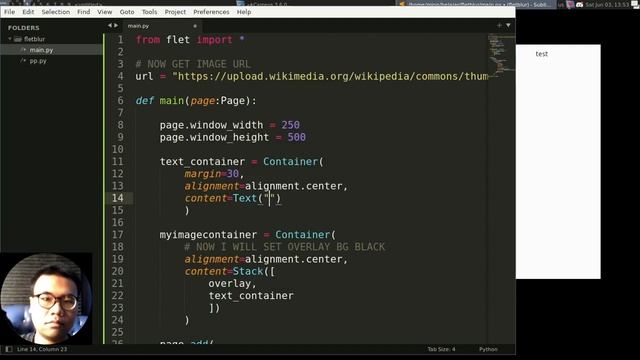
Task: Click the 'test' text in app window
Action: coord(542,54)
